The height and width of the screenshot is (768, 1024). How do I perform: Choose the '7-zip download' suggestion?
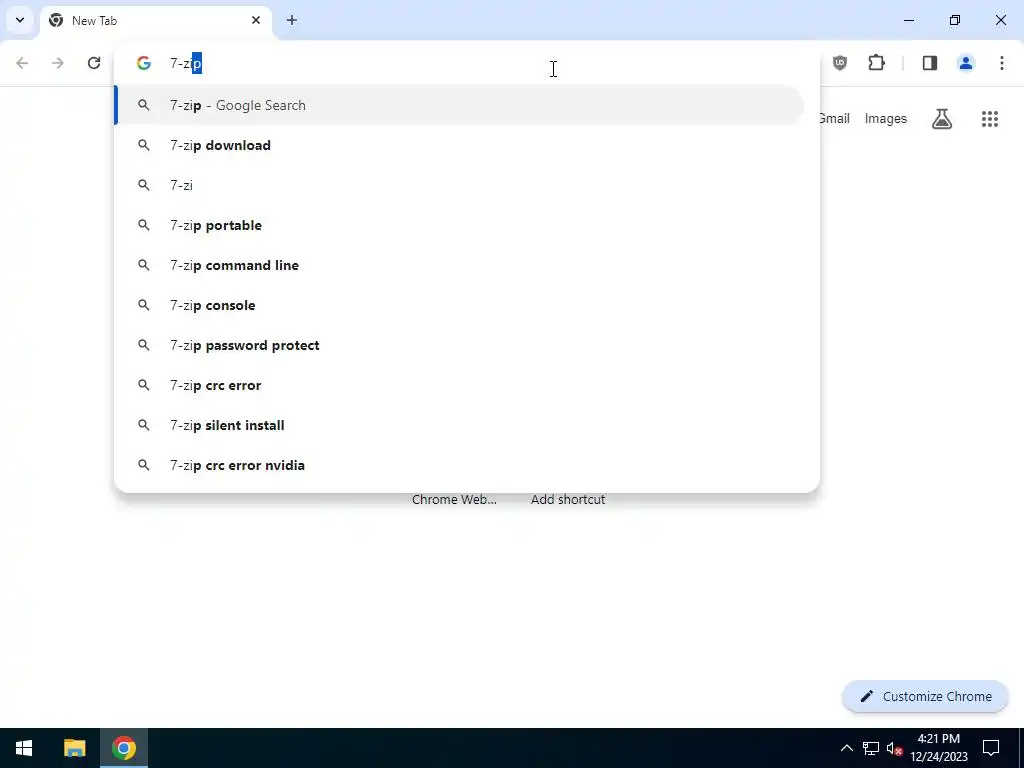tap(460, 145)
